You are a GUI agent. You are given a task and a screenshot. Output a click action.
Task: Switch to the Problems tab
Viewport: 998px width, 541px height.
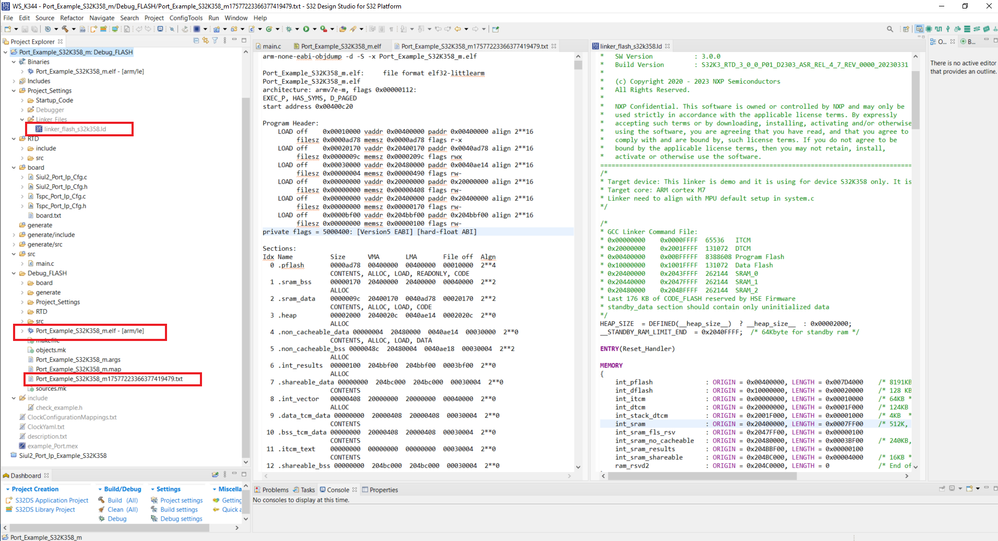point(274,490)
